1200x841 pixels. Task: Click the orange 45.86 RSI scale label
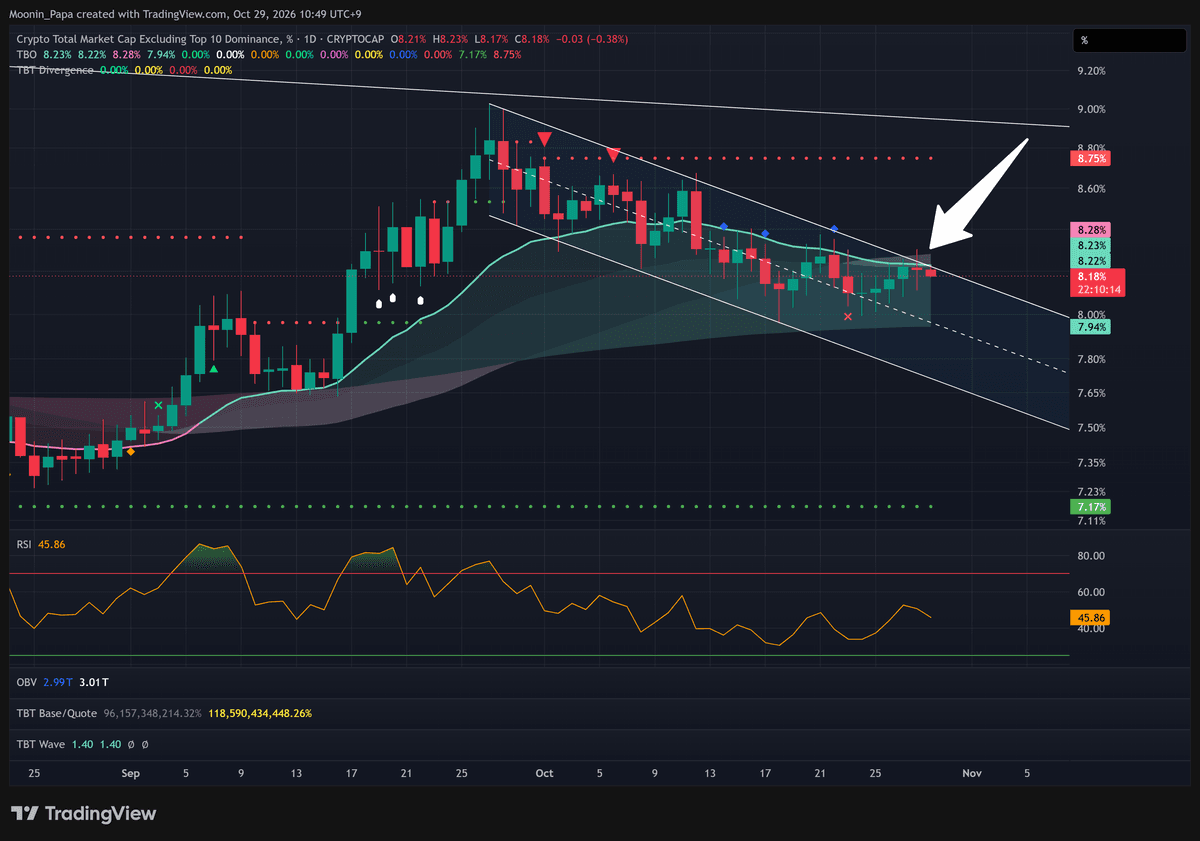[1090, 619]
